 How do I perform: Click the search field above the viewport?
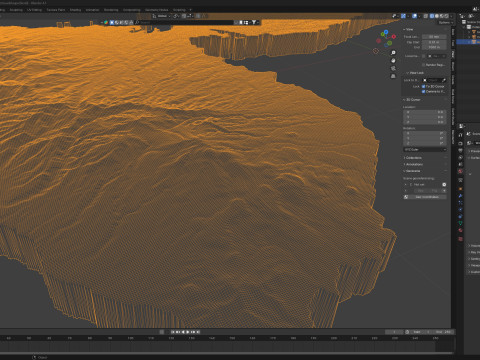tap(183, 22)
